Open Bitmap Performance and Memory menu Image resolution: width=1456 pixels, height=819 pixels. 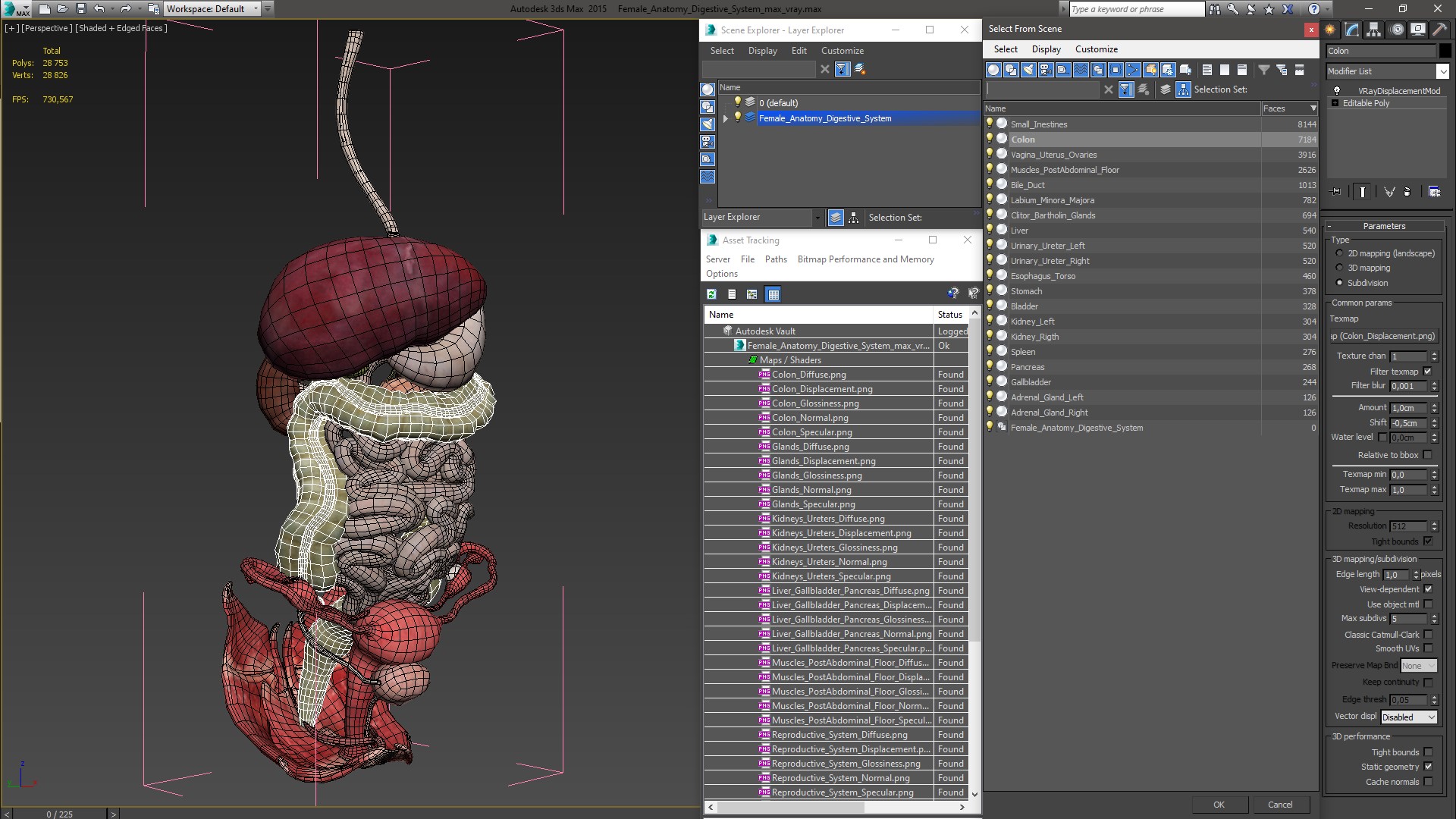point(865,259)
